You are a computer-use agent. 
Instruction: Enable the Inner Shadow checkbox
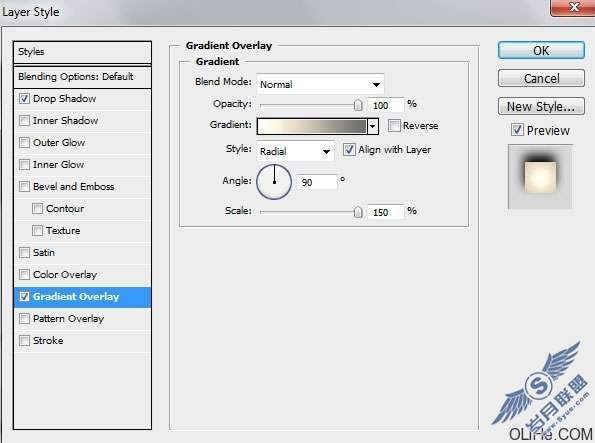[x=24, y=121]
